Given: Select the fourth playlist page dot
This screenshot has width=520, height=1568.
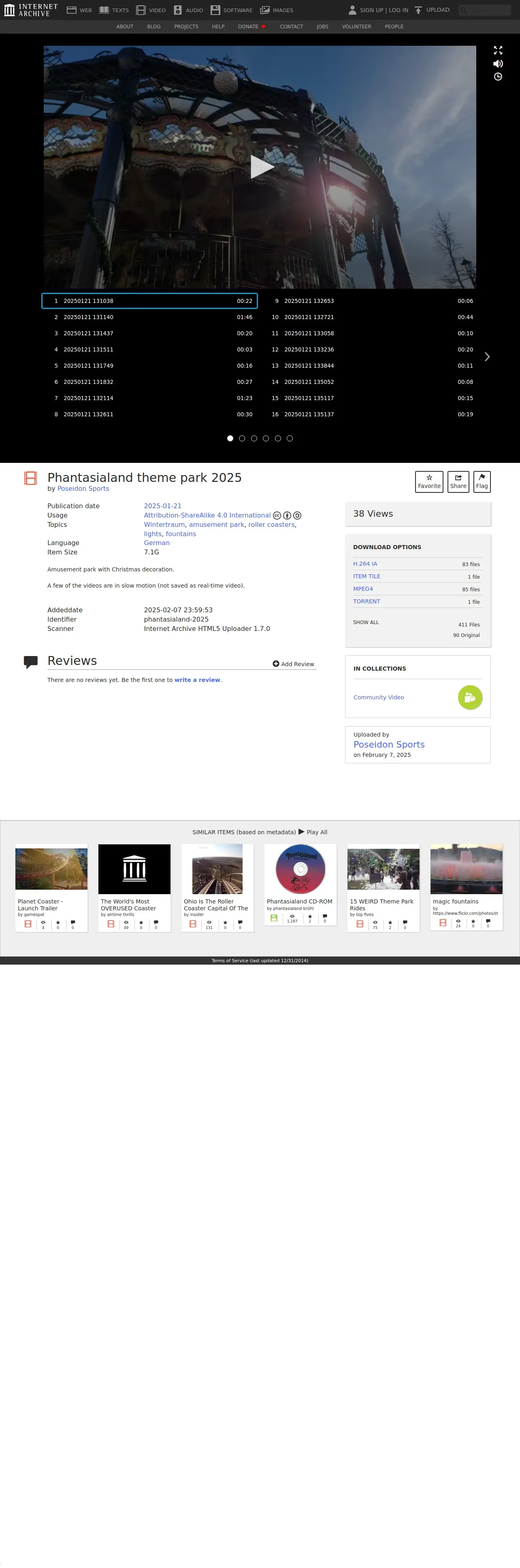Looking at the screenshot, I should 266,438.
